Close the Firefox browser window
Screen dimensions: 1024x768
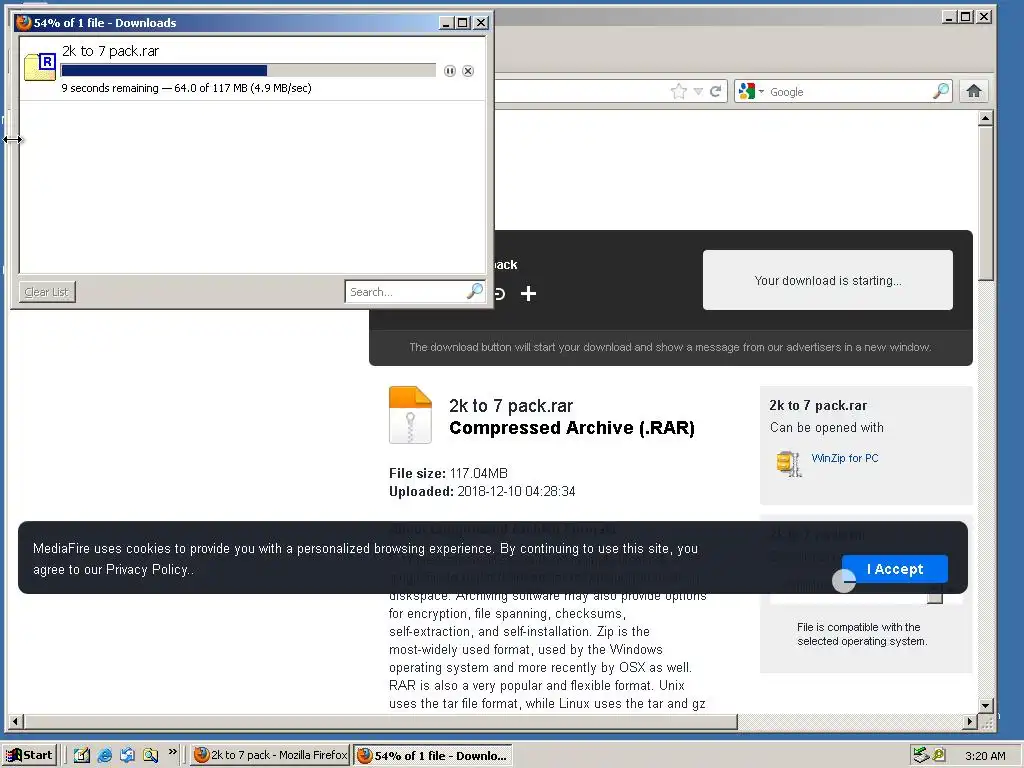point(984,17)
